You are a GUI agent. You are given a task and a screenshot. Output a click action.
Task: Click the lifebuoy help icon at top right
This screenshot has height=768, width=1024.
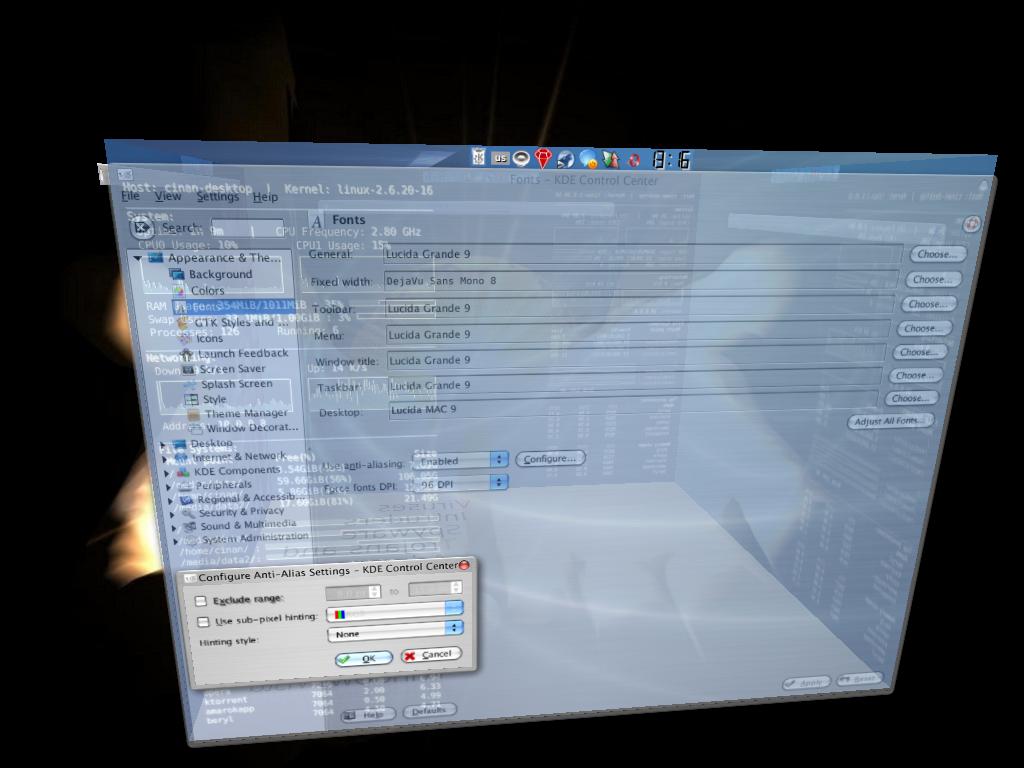[x=972, y=223]
